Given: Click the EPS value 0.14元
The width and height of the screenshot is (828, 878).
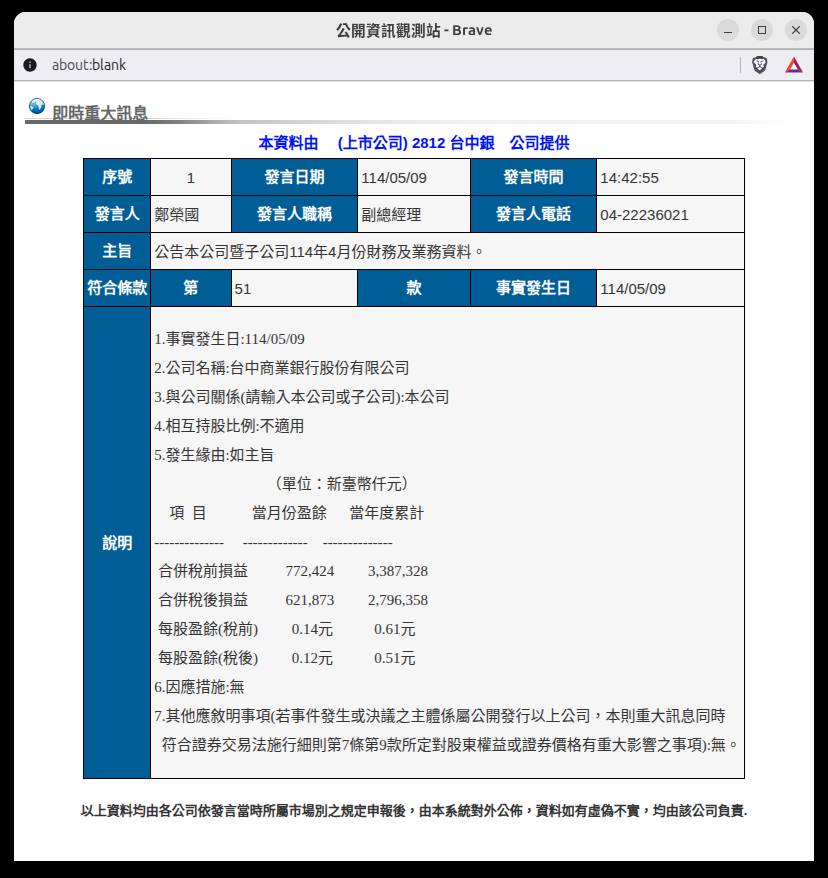Looking at the screenshot, I should 312,629.
